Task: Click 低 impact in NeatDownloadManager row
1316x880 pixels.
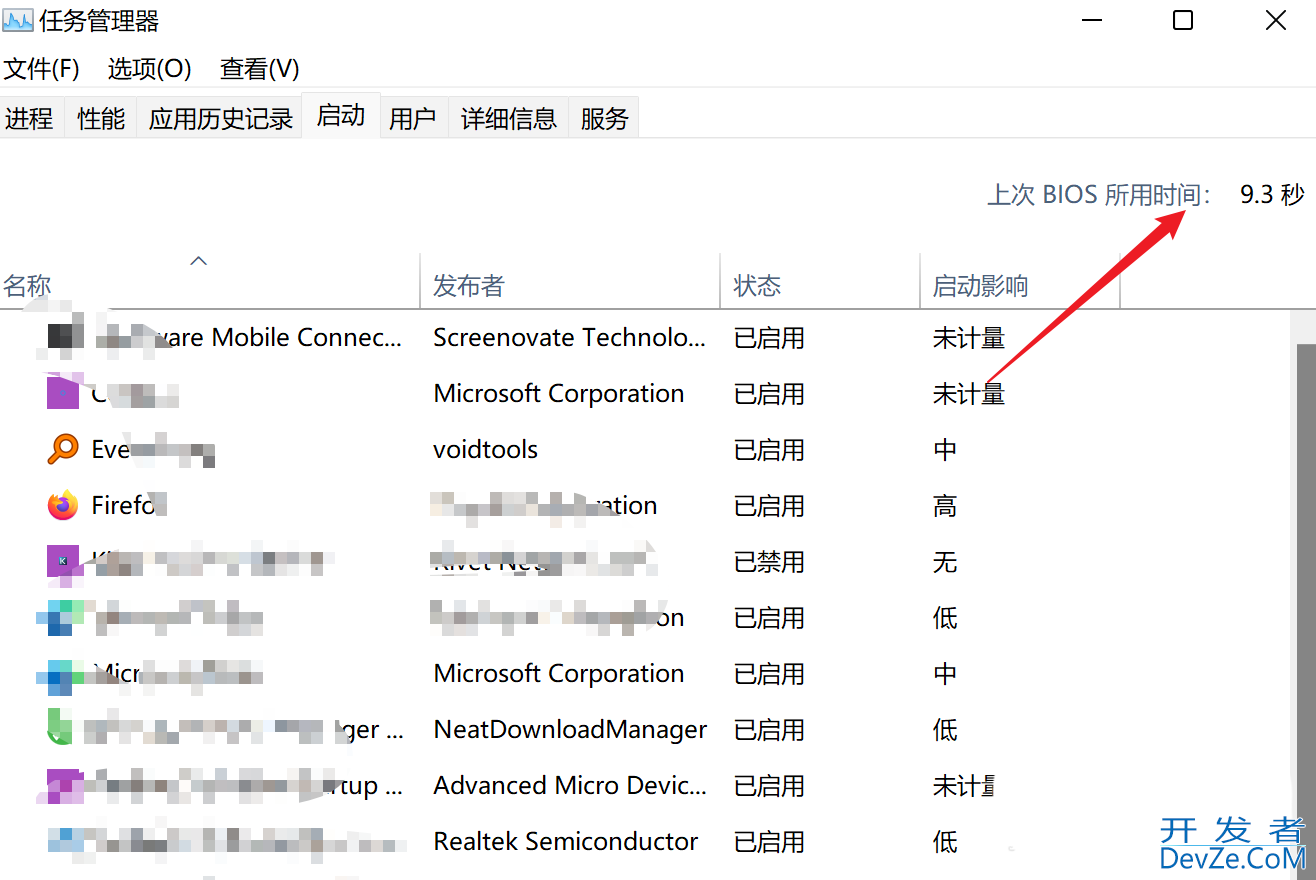Action: pos(945,730)
